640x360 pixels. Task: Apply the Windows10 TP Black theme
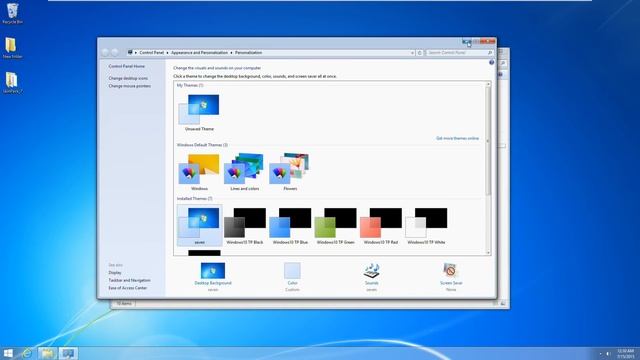245,223
